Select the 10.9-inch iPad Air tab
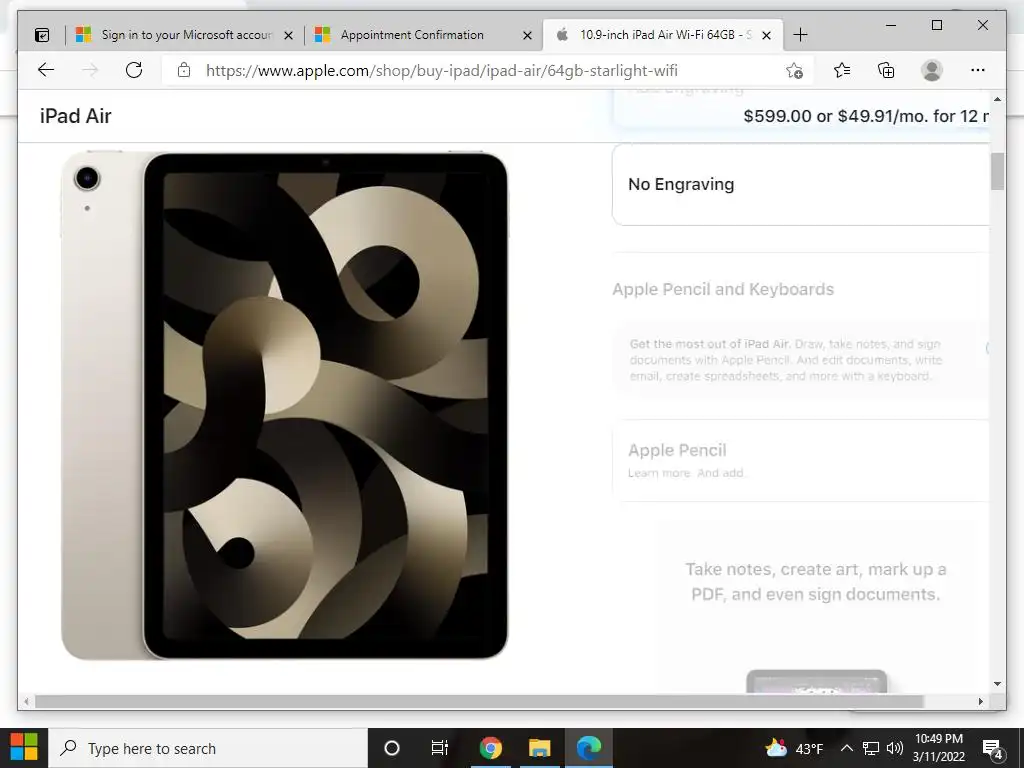1024x768 pixels. click(662, 35)
